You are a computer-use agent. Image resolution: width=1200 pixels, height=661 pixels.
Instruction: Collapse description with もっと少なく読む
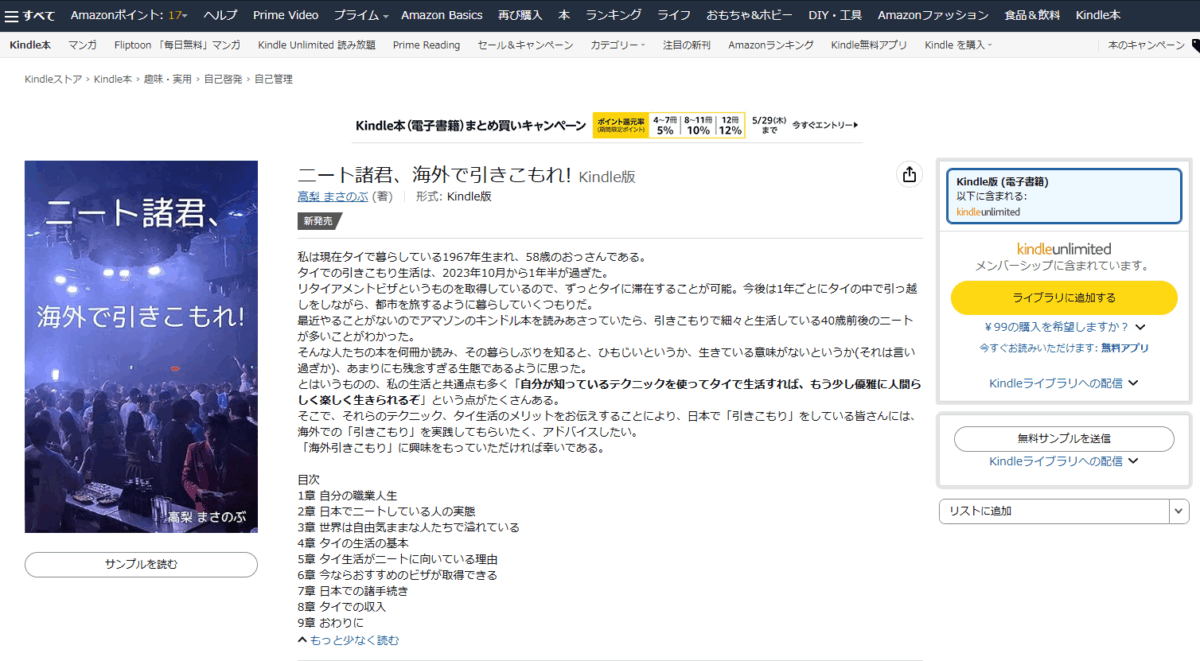348,640
